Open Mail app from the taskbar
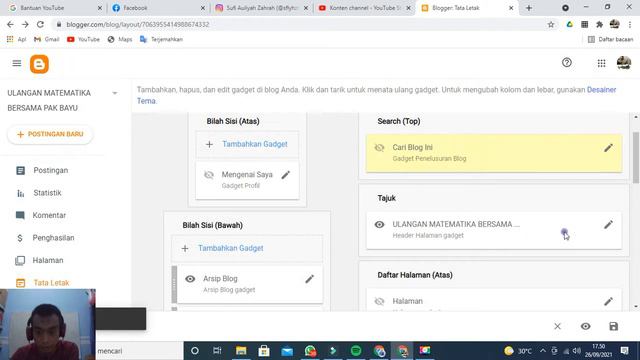640x360 pixels. [287, 351]
